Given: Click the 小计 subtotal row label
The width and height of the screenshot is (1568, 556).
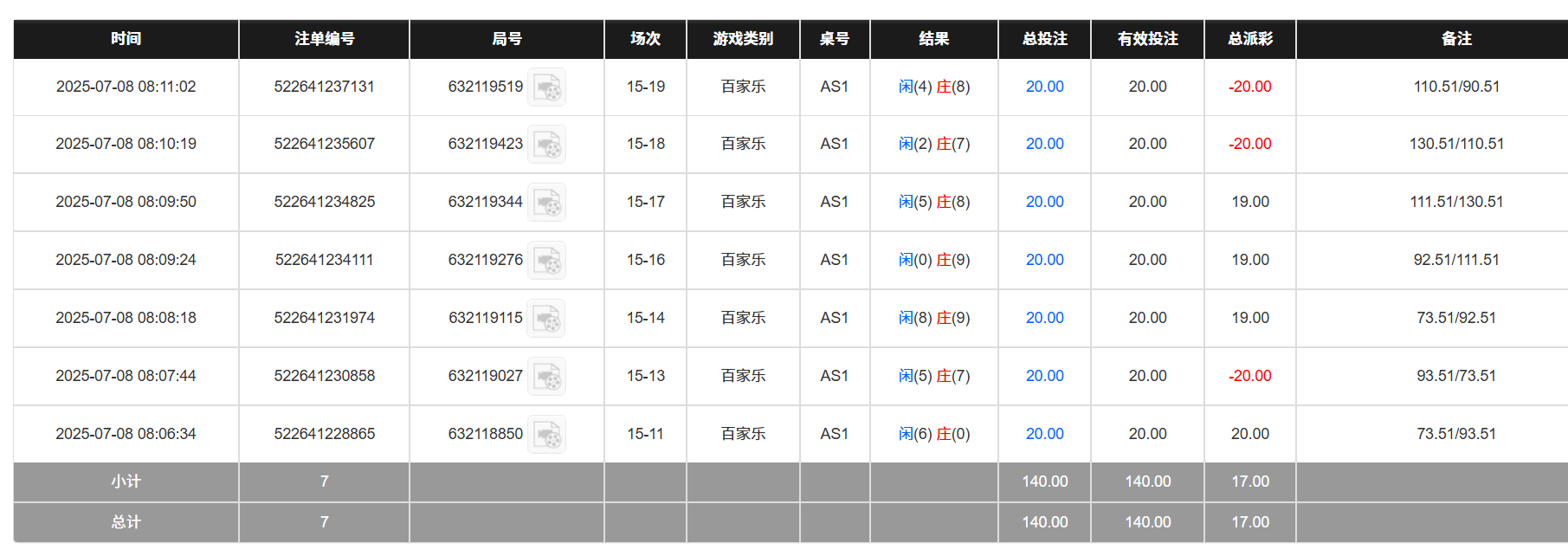Looking at the screenshot, I should point(126,482).
